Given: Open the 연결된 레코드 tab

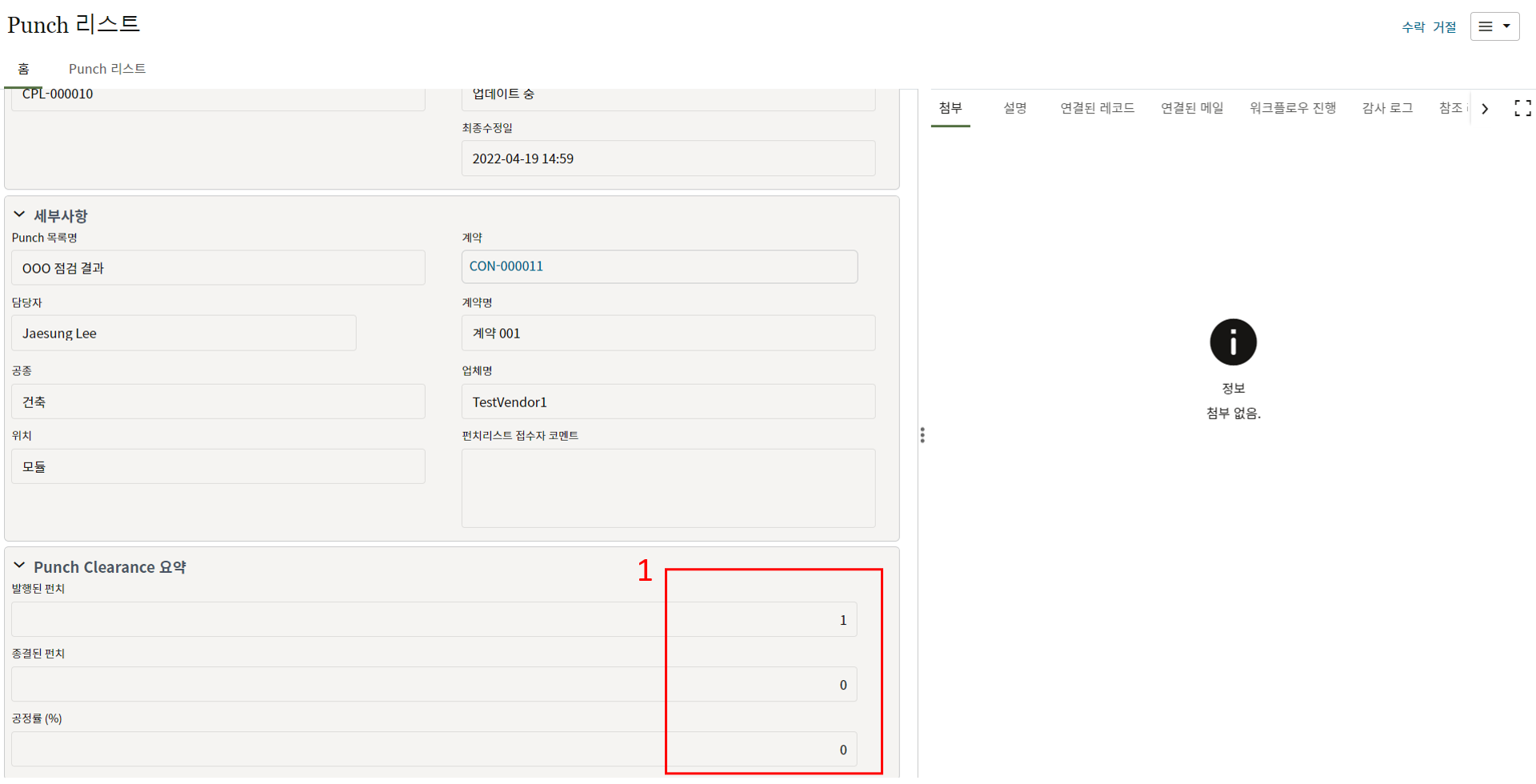Looking at the screenshot, I should [1097, 108].
